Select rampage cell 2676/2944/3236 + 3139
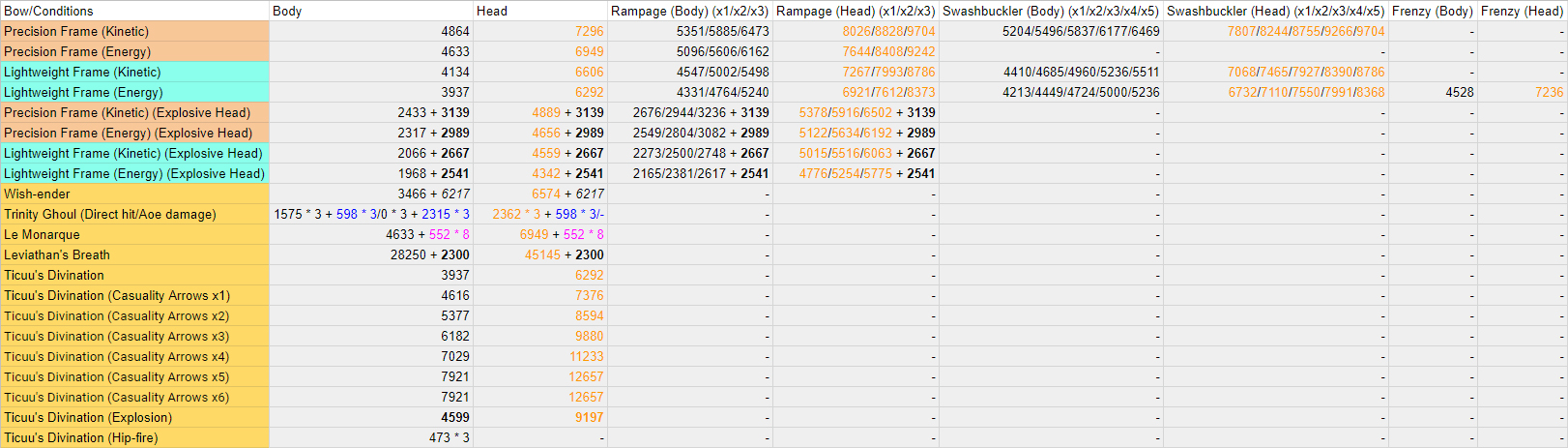1568x448 pixels. [x=690, y=112]
